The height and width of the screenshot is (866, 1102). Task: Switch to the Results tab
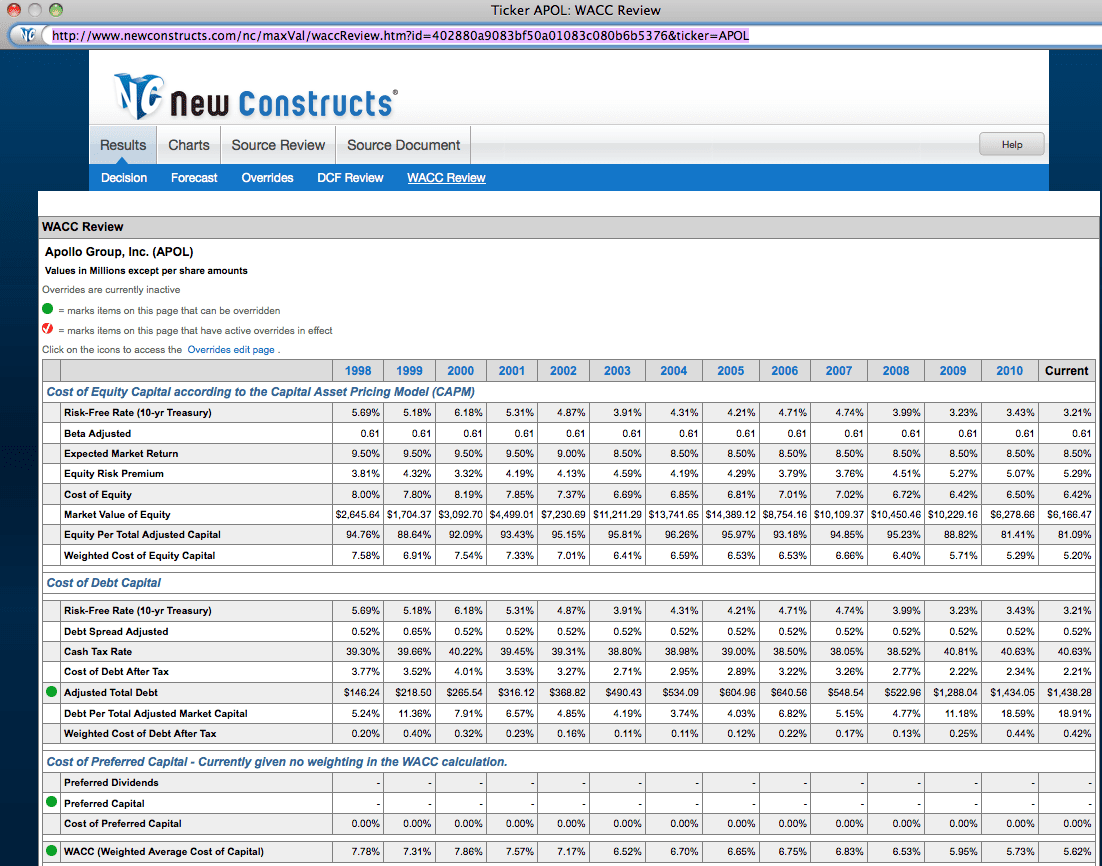tap(123, 145)
